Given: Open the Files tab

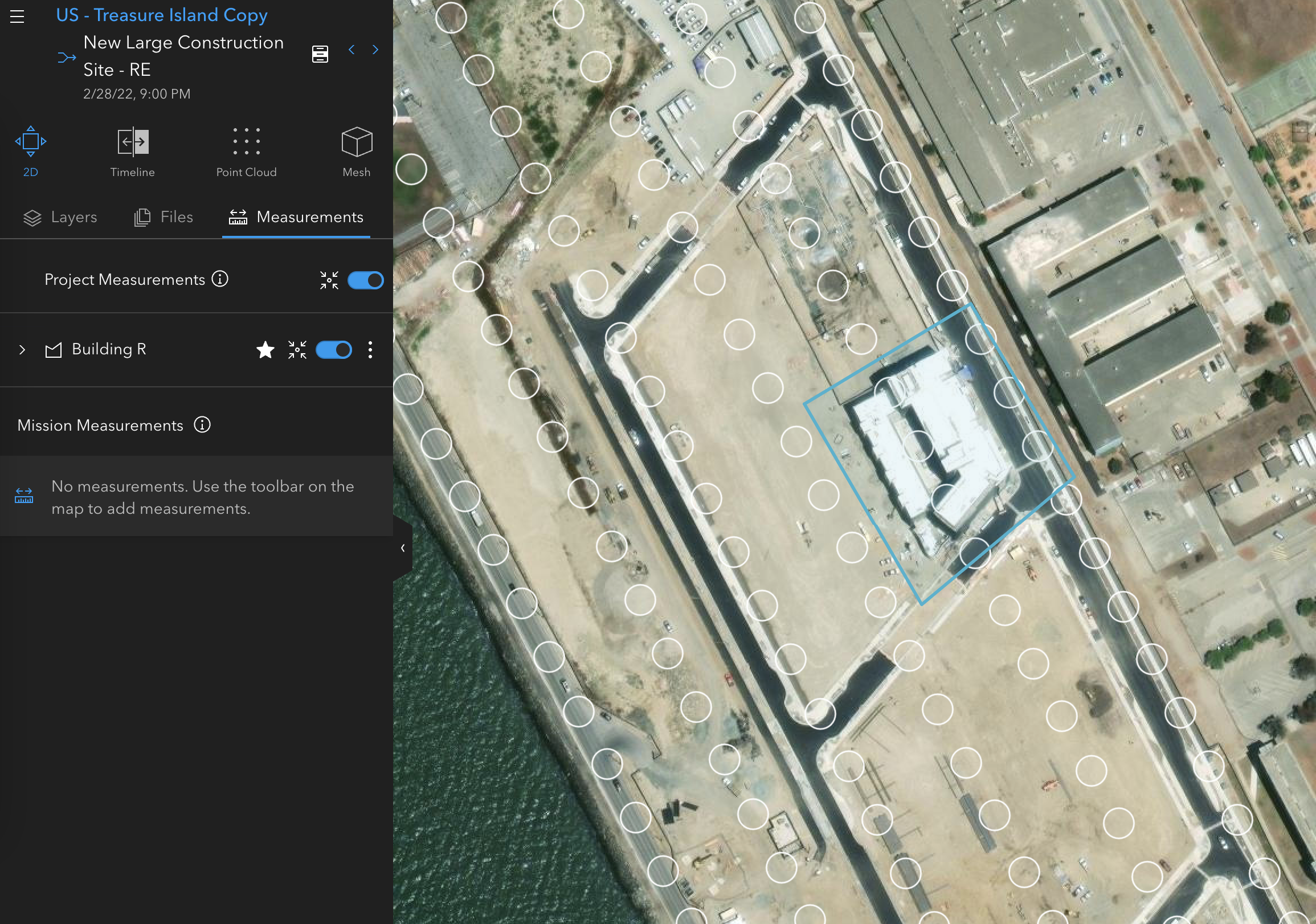Looking at the screenshot, I should click(163, 217).
